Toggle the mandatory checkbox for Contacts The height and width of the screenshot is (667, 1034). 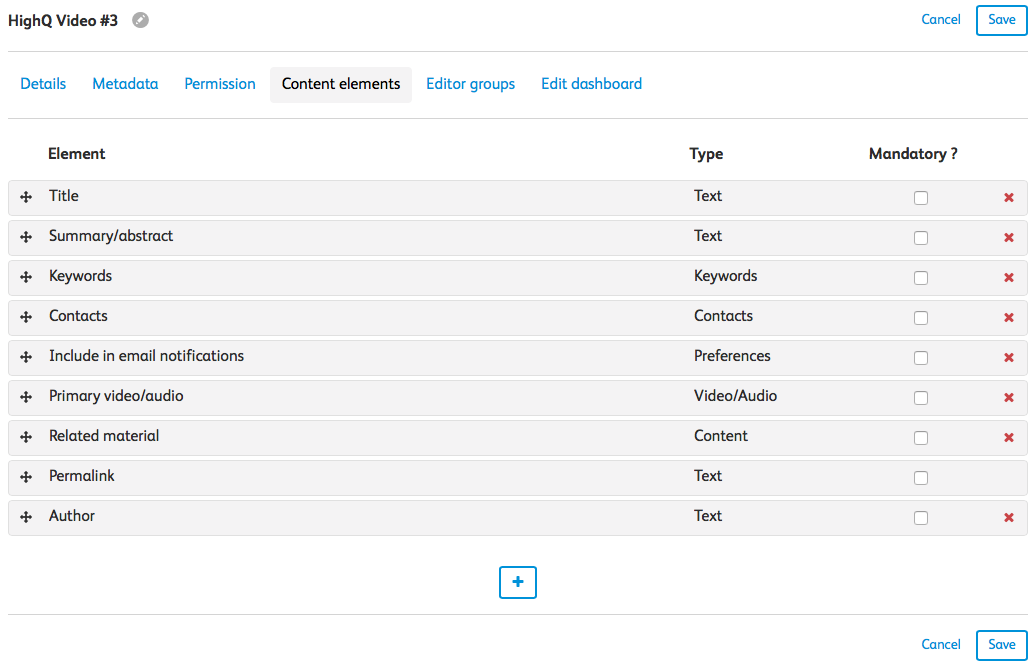pos(921,318)
